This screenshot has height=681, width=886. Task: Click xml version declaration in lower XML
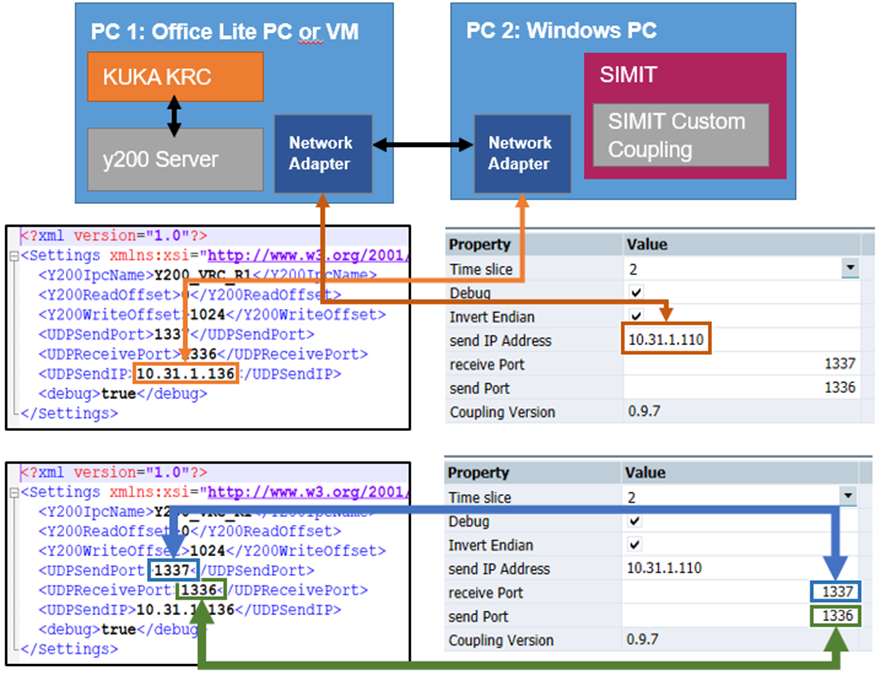tap(114, 472)
